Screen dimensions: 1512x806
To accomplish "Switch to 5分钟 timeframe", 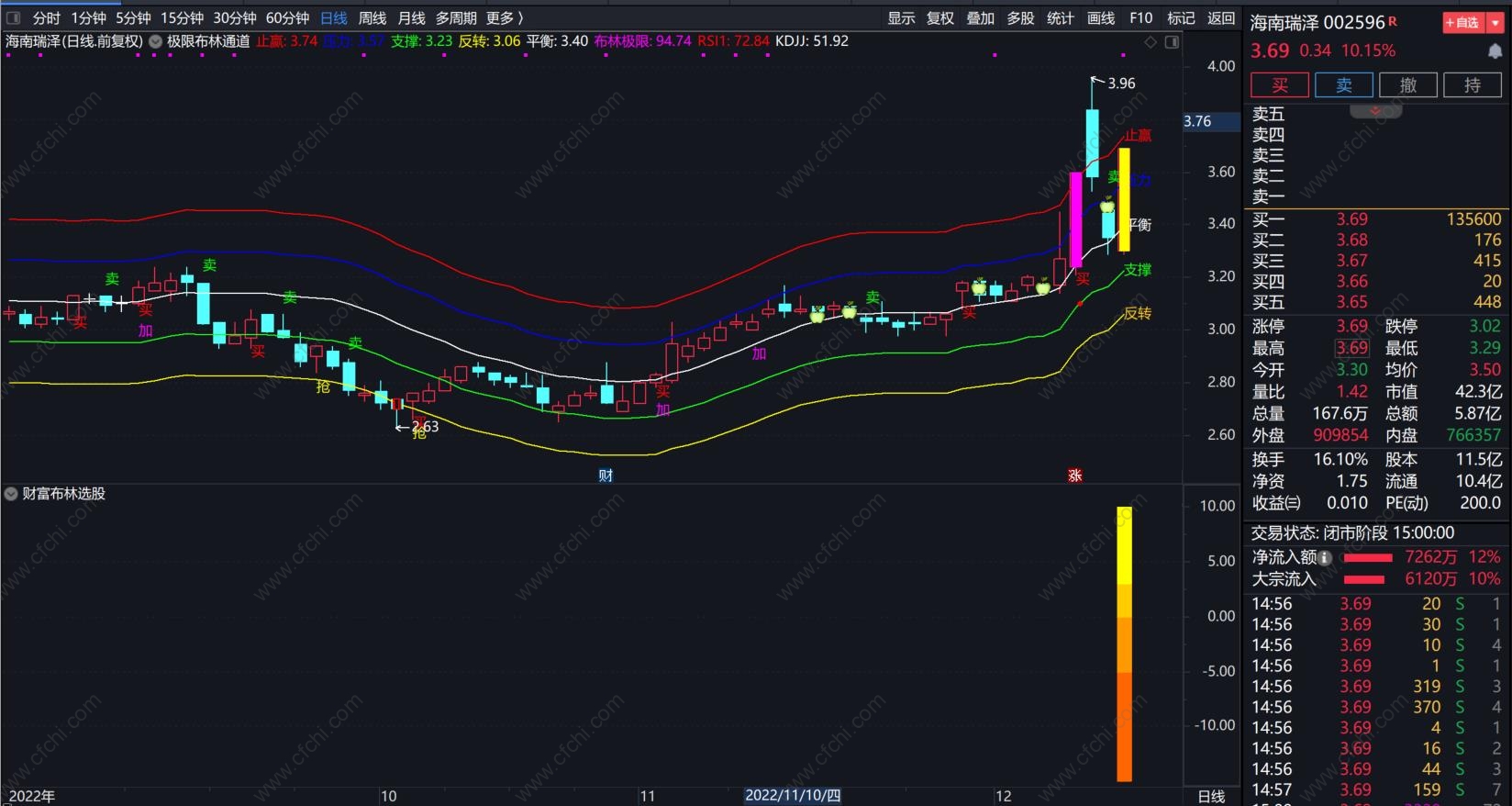I will pyautogui.click(x=134, y=17).
